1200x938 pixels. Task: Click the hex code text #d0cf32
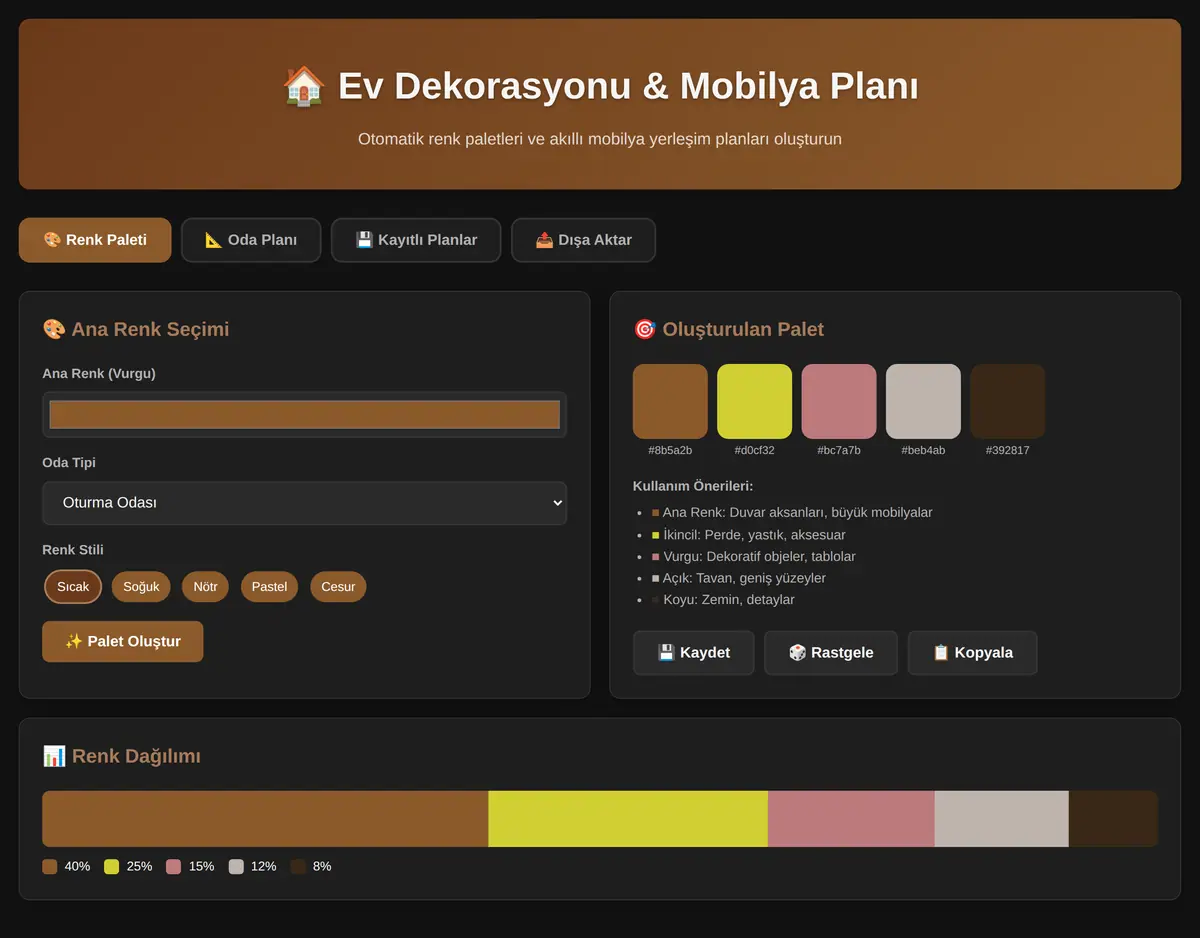point(754,451)
